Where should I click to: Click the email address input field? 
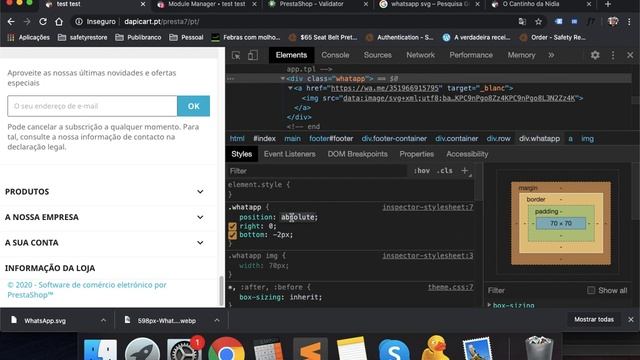point(92,106)
